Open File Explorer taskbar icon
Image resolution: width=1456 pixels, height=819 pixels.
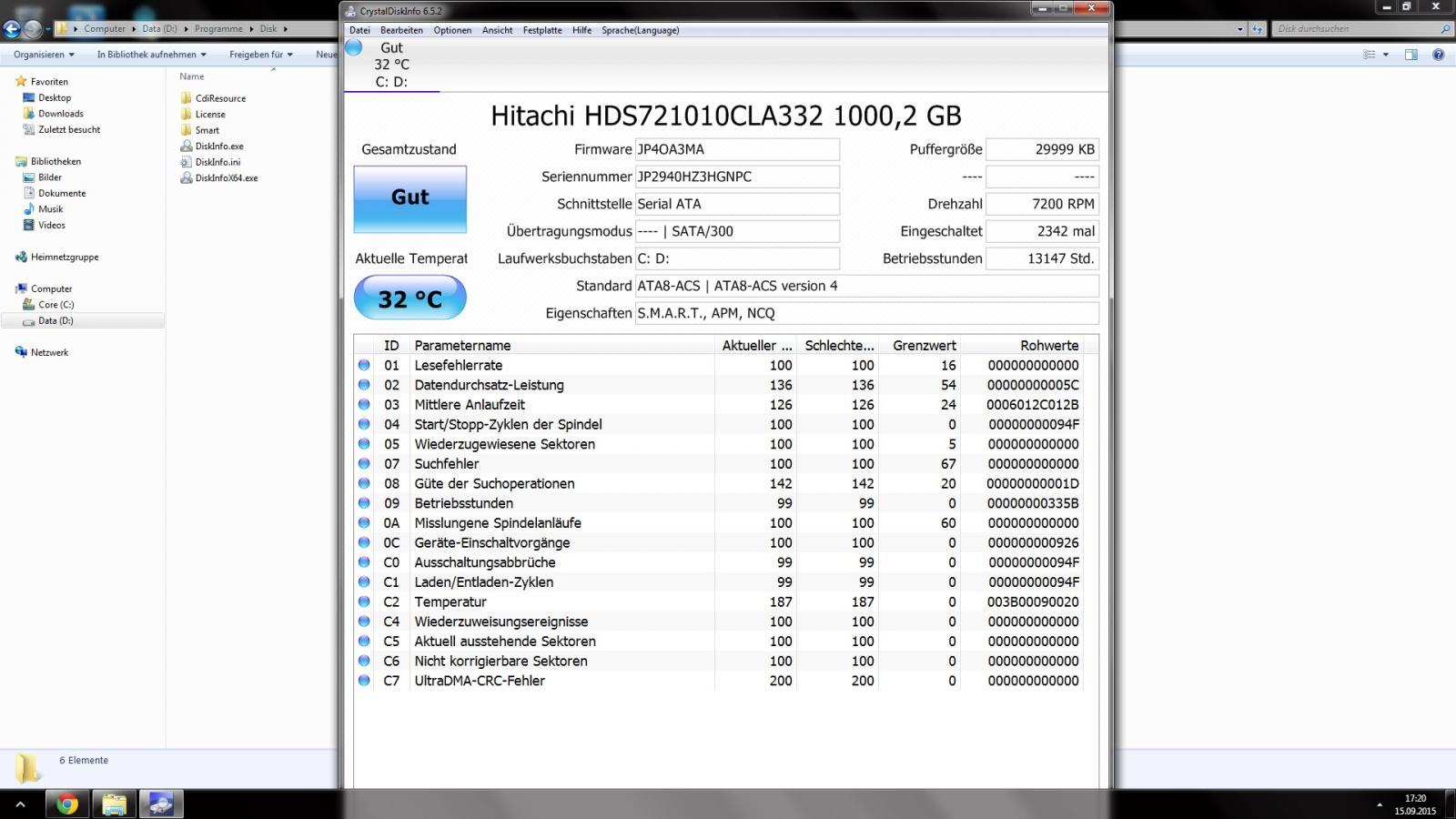(114, 804)
